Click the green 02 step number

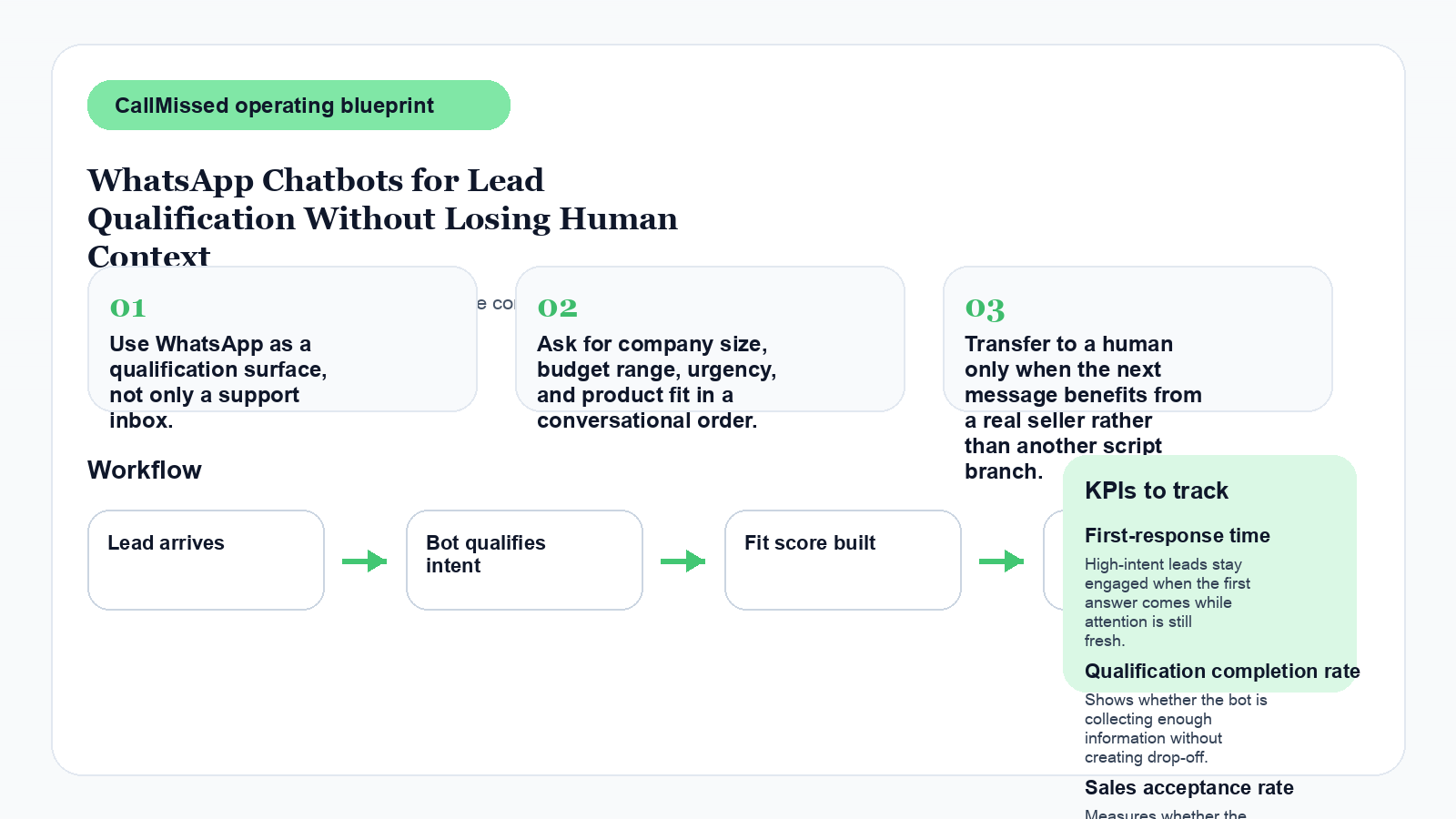(x=557, y=308)
